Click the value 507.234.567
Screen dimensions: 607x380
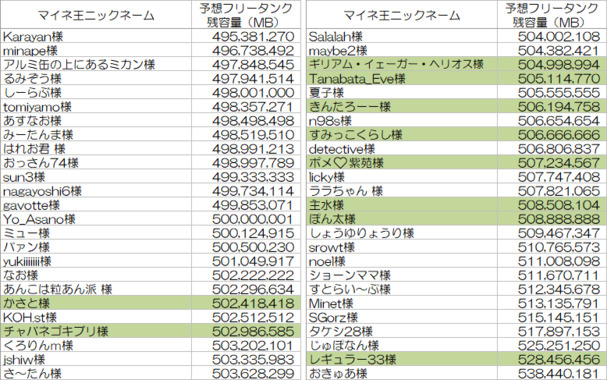(559, 163)
